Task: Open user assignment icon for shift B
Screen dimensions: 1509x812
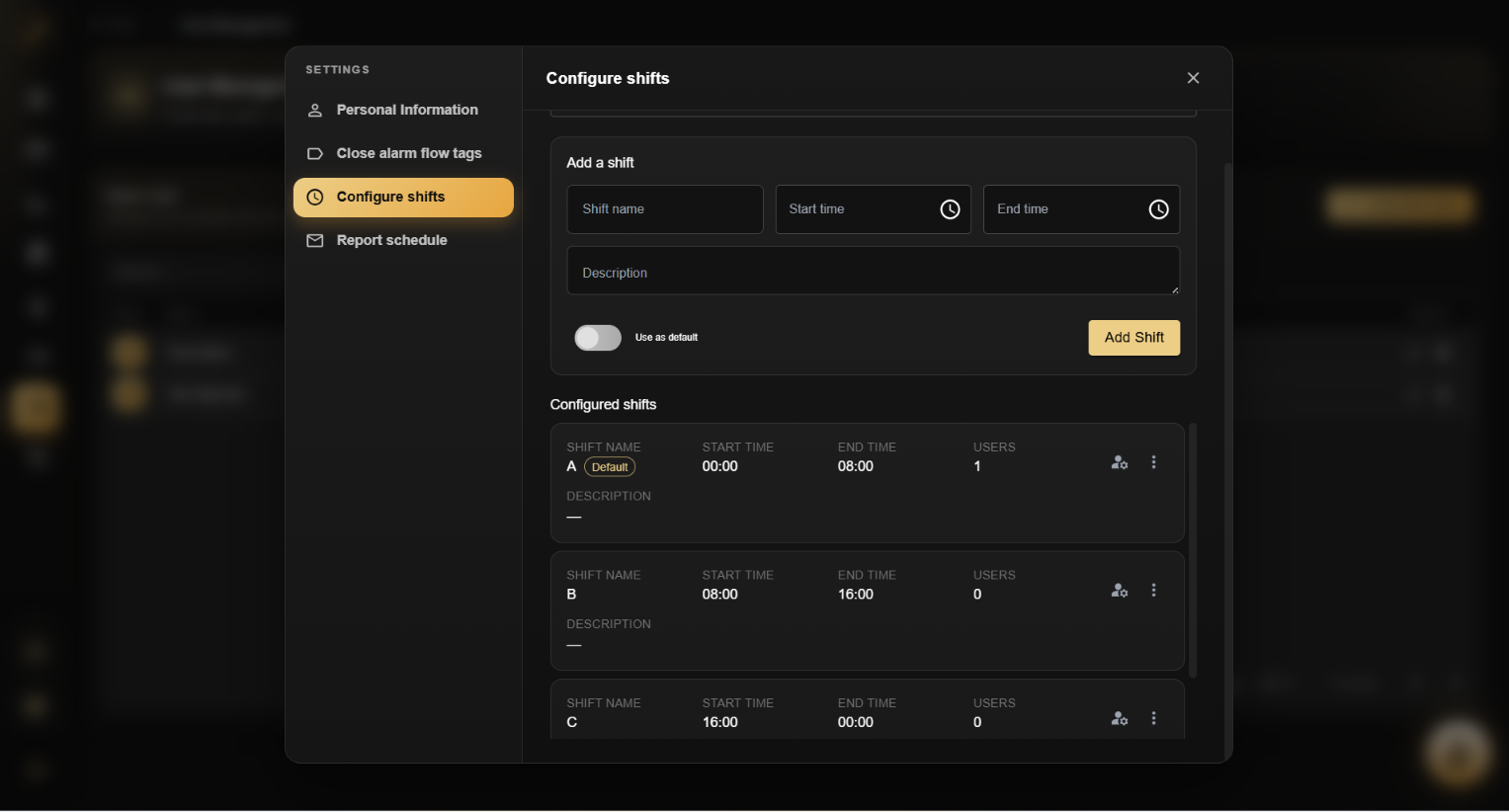Action: coord(1120,591)
